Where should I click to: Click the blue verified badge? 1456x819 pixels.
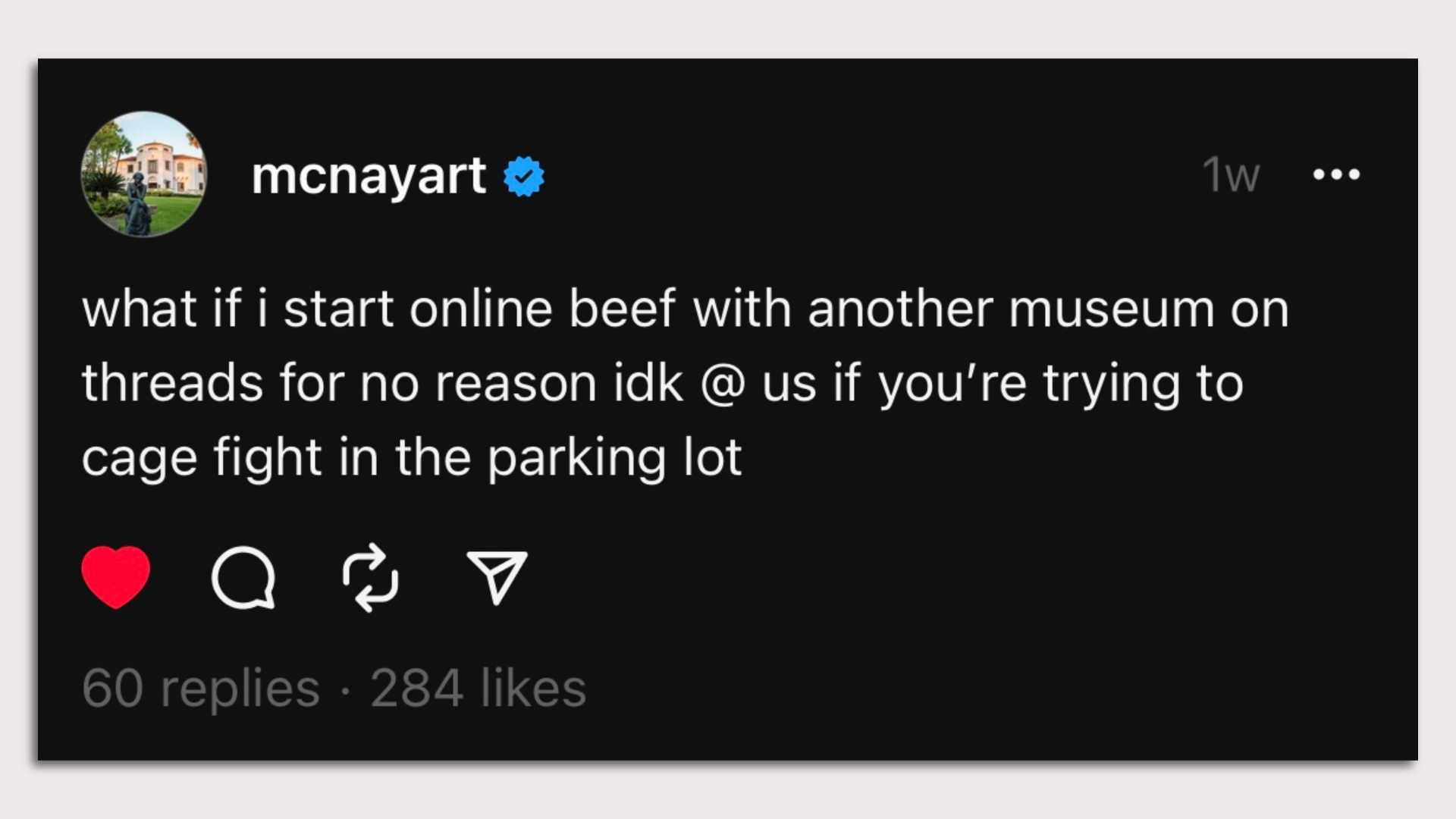(524, 177)
